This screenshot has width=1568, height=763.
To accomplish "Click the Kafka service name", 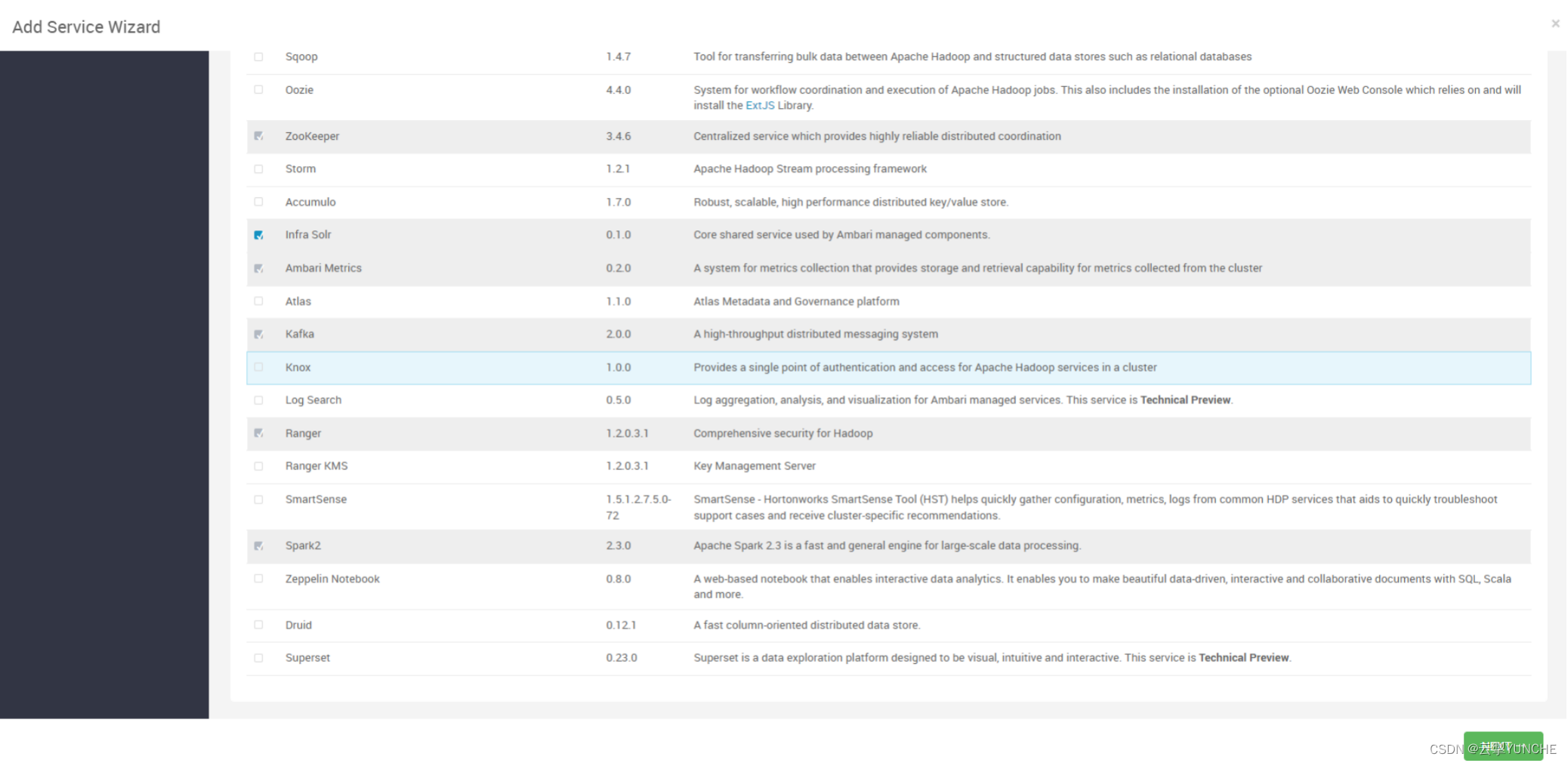I will [299, 334].
